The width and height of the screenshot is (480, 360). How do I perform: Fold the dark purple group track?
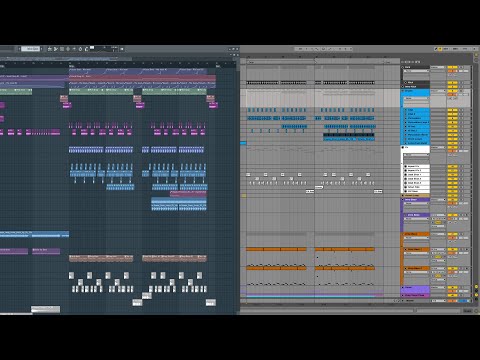coord(402,200)
